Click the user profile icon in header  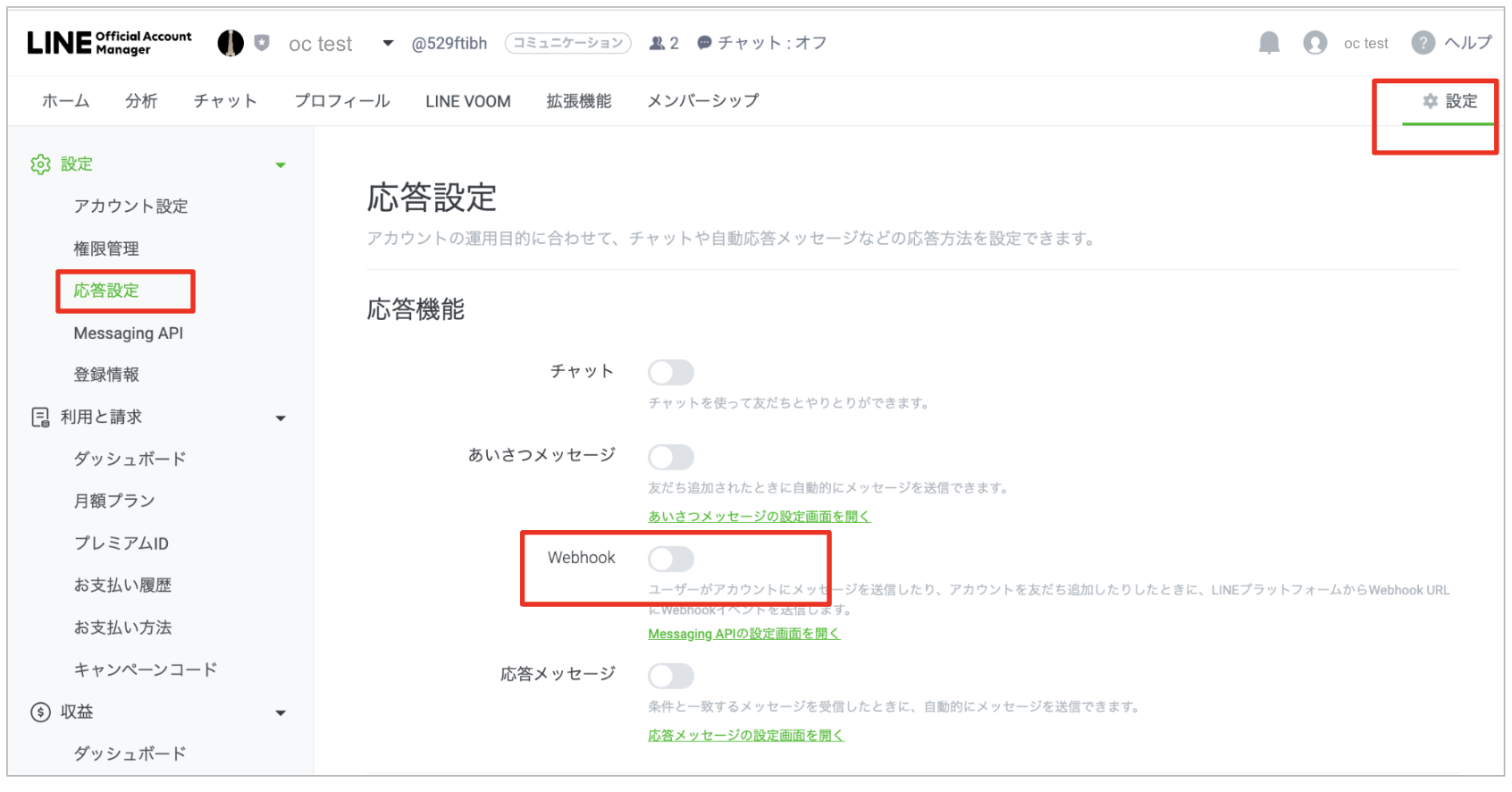pyautogui.click(x=1315, y=43)
